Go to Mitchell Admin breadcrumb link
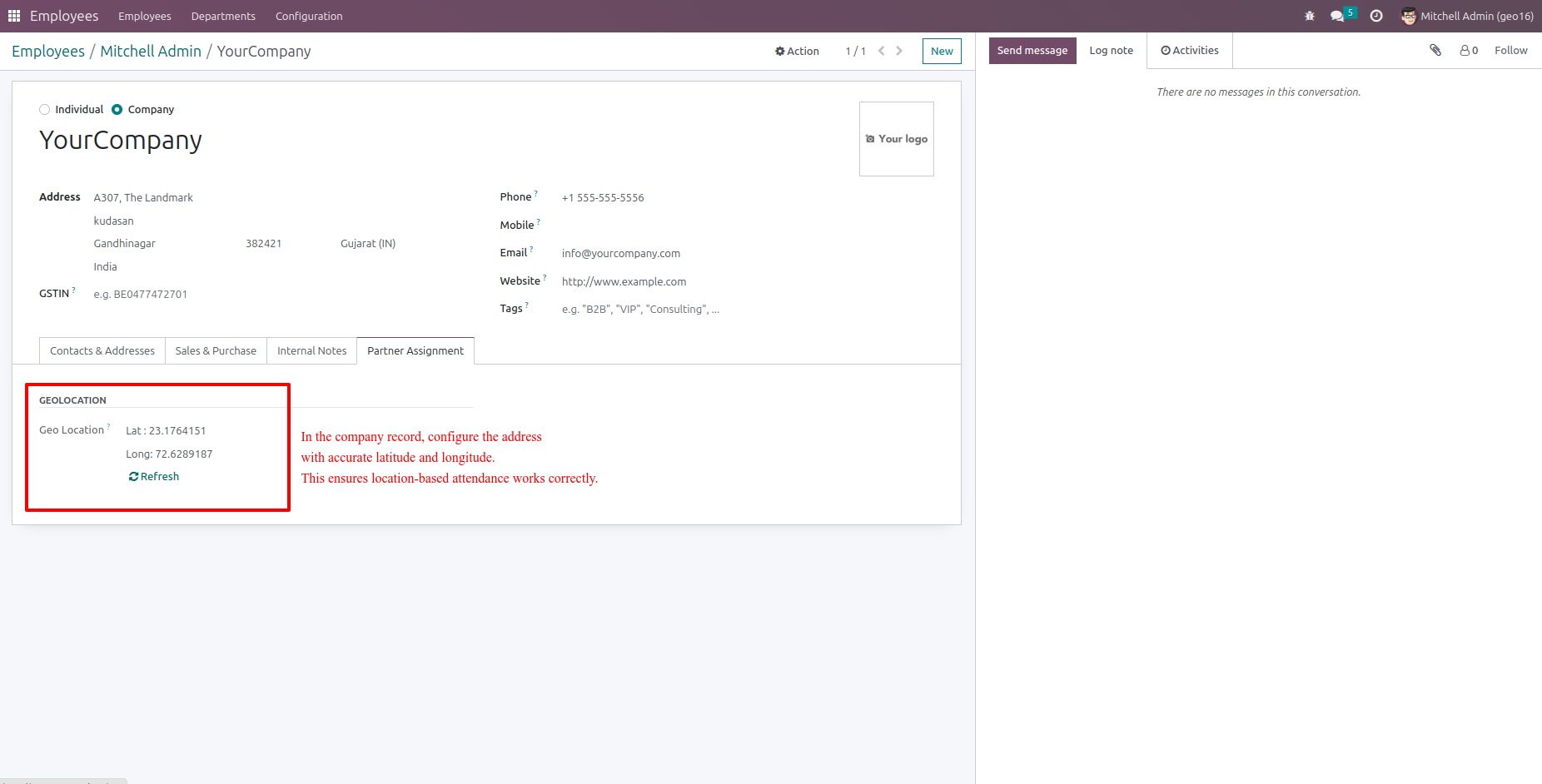 [x=151, y=51]
